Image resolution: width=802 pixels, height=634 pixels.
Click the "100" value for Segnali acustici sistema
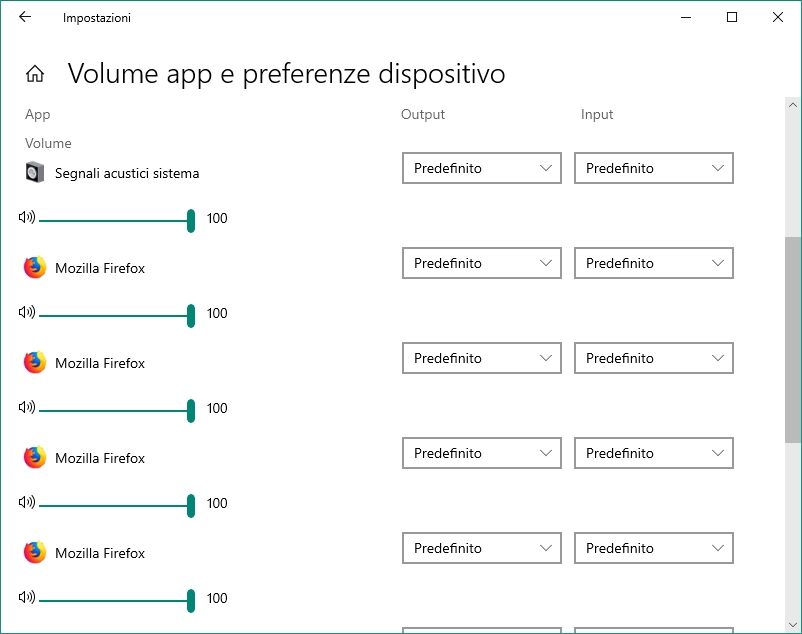(217, 218)
